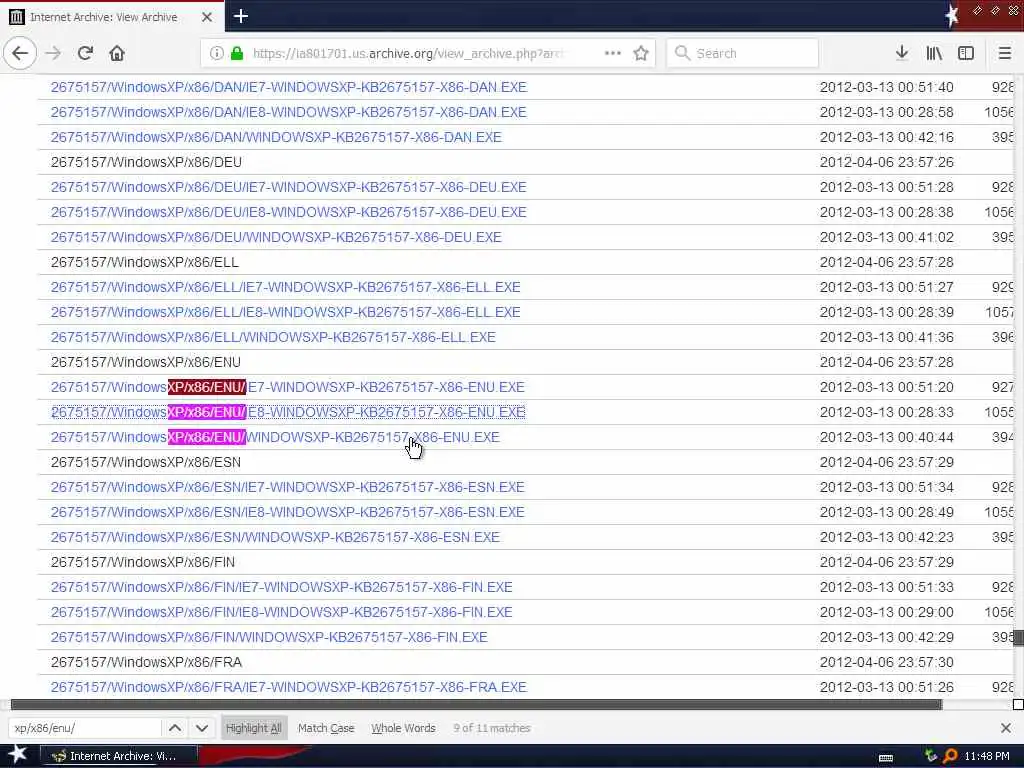Open the Firefox hamburger menu
The height and width of the screenshot is (768, 1024).
(1004, 53)
